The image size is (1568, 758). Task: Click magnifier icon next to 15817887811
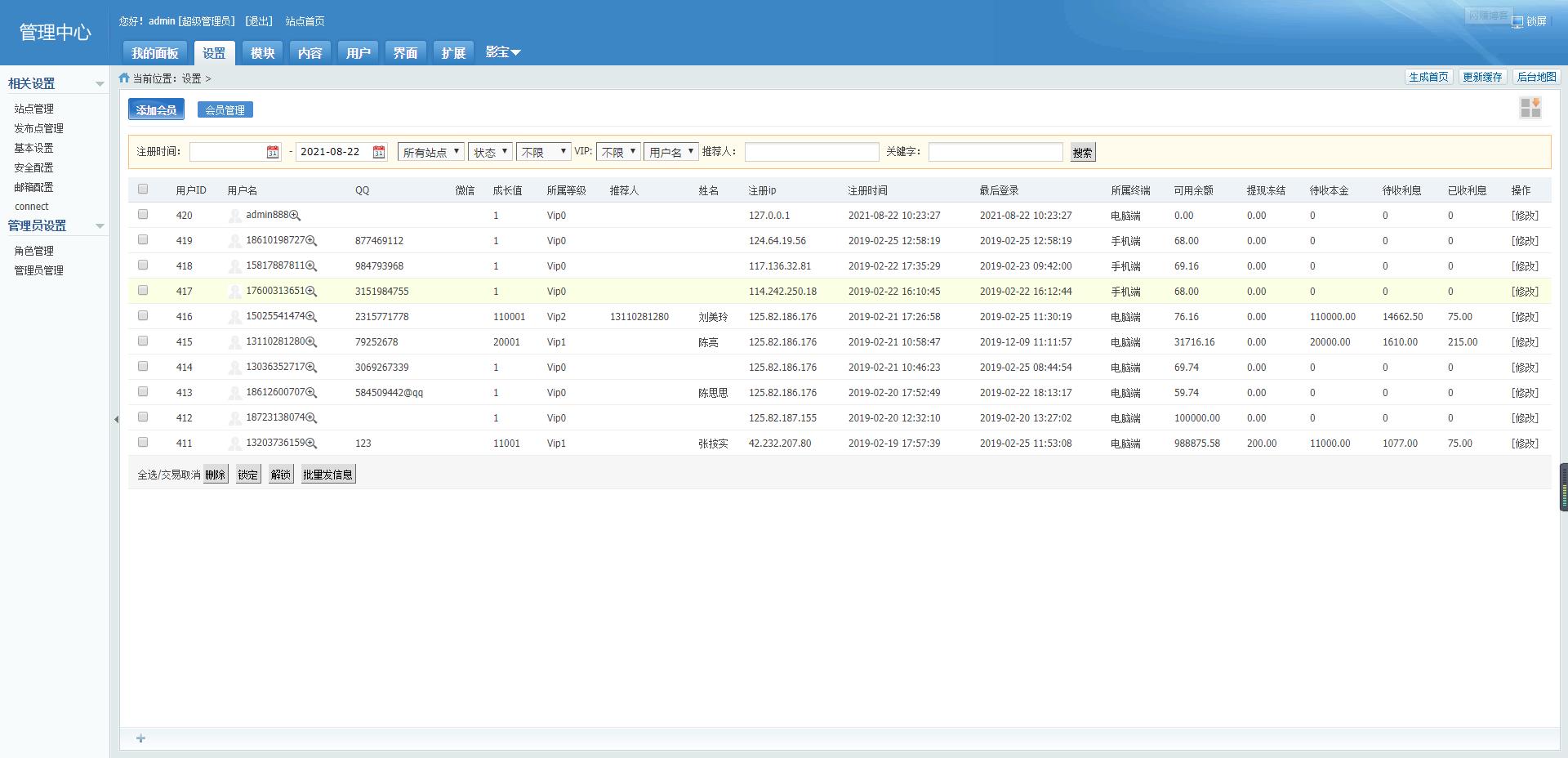coord(312,266)
